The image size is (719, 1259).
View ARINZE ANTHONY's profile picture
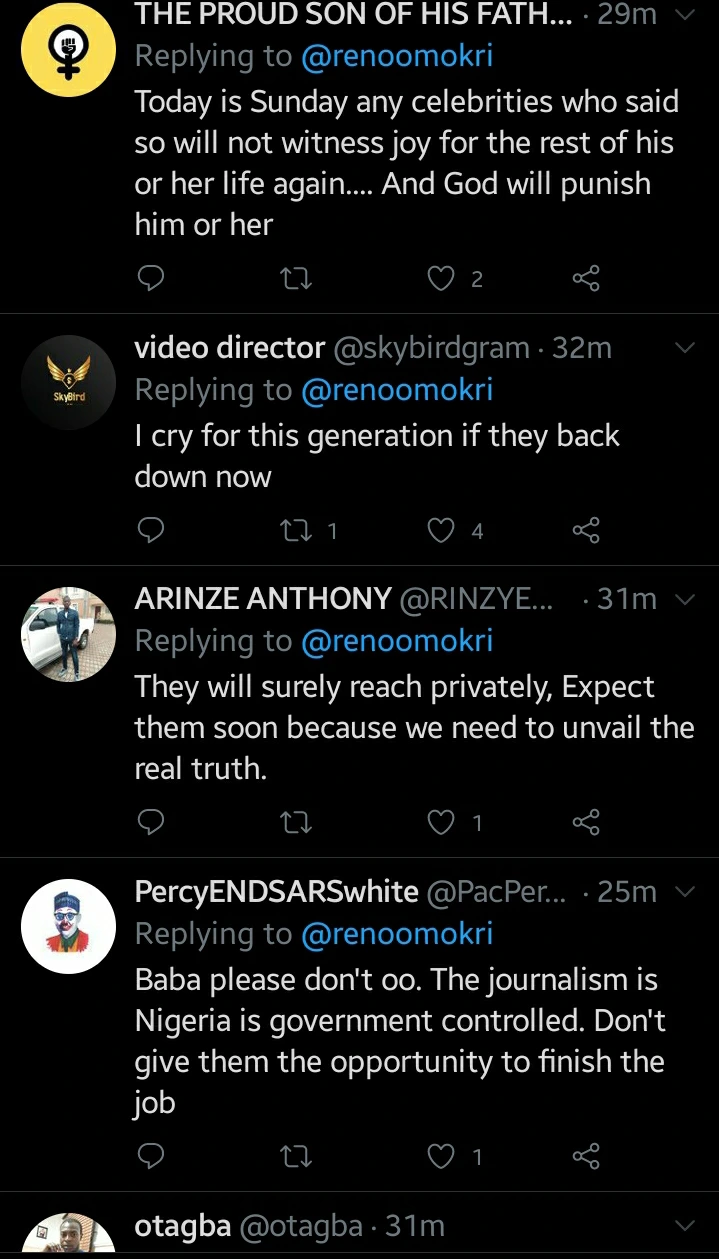tap(69, 634)
